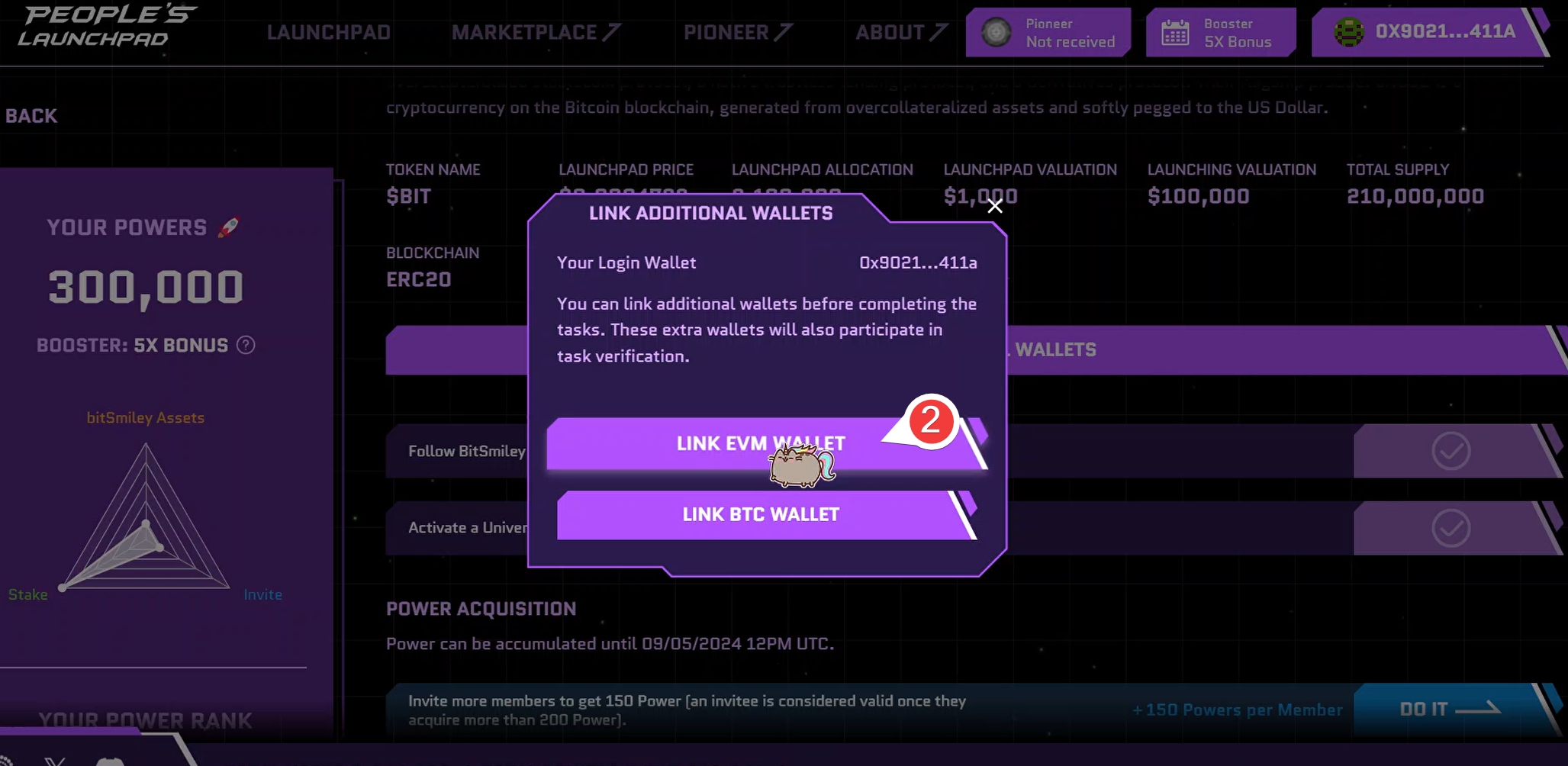1568x766 pixels.
Task: Click the Activate a Universe task checkmark
Action: pyautogui.click(x=1450, y=528)
